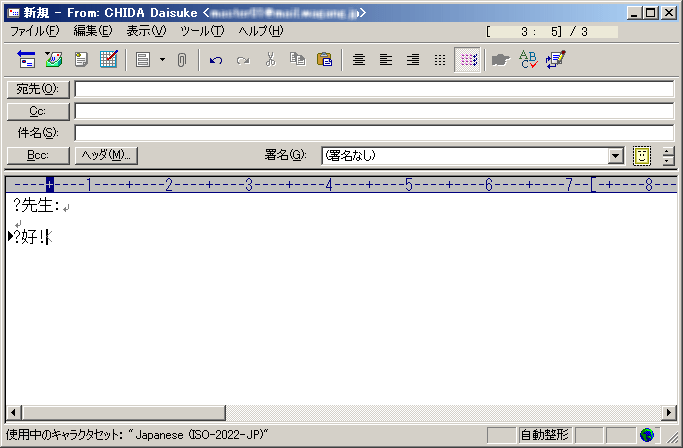Viewport: 683px width, 448px height.
Task: Open the ヘルプ(H) menu
Action: 260,31
